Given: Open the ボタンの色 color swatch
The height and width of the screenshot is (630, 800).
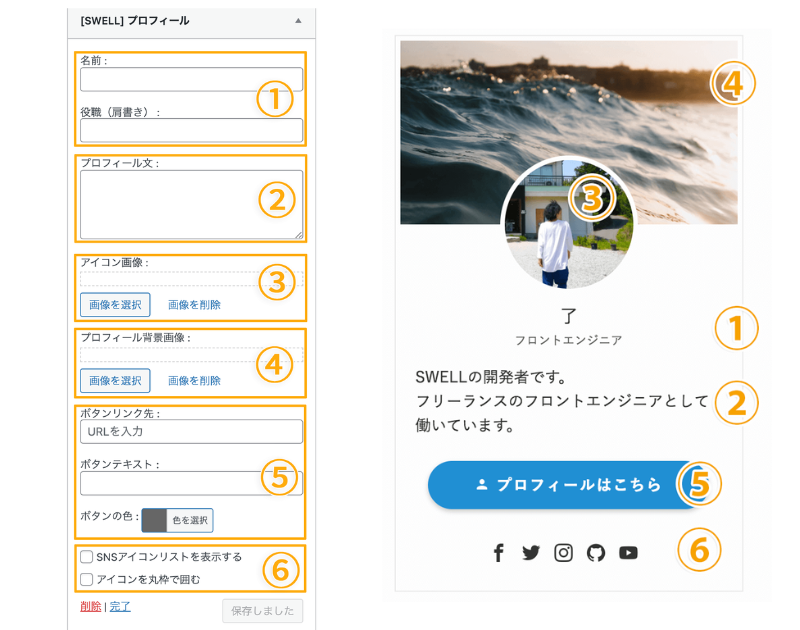Looking at the screenshot, I should pos(154,520).
